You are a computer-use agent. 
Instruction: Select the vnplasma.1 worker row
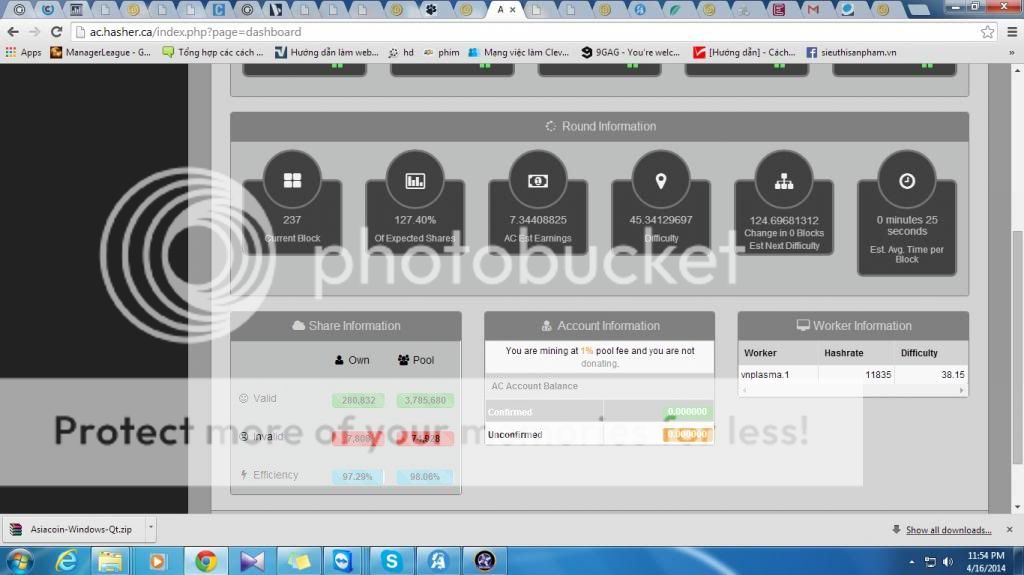pos(853,374)
